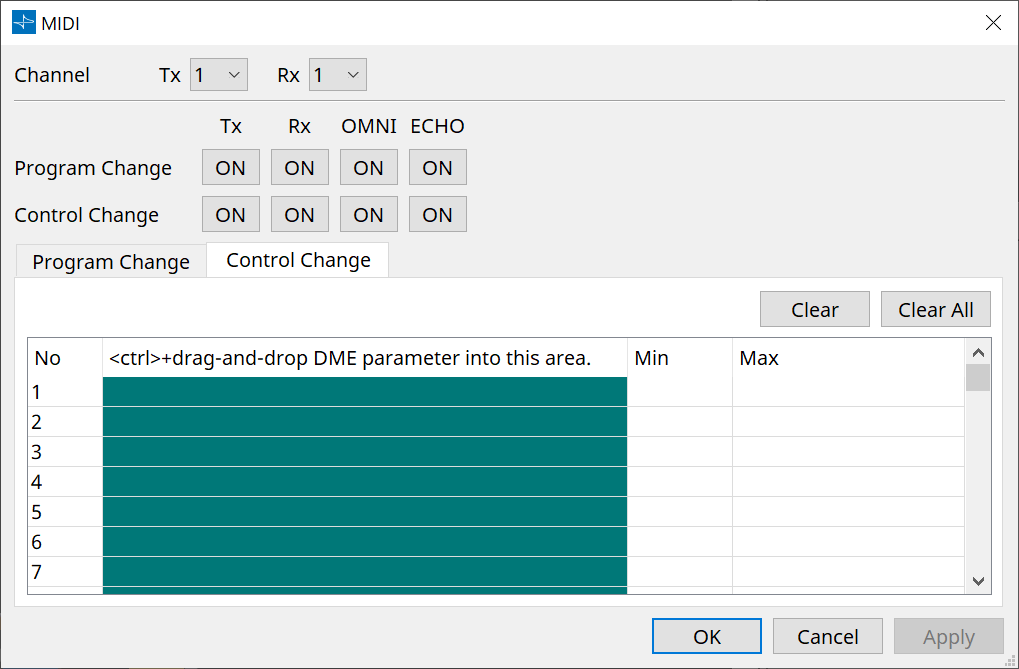
Task: Click the MIDI icon in the title bar
Action: [22, 21]
